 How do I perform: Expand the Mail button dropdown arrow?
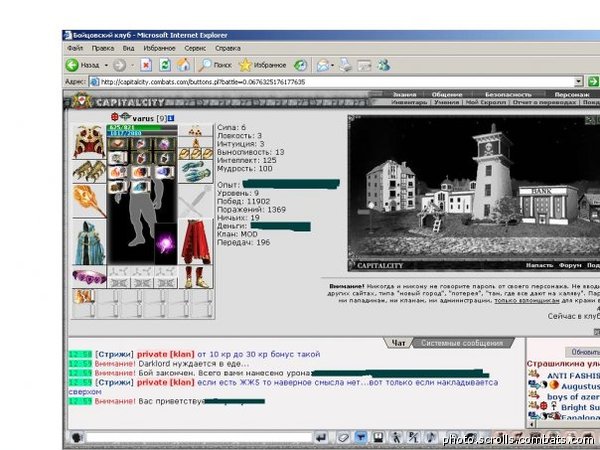pyautogui.click(x=333, y=65)
